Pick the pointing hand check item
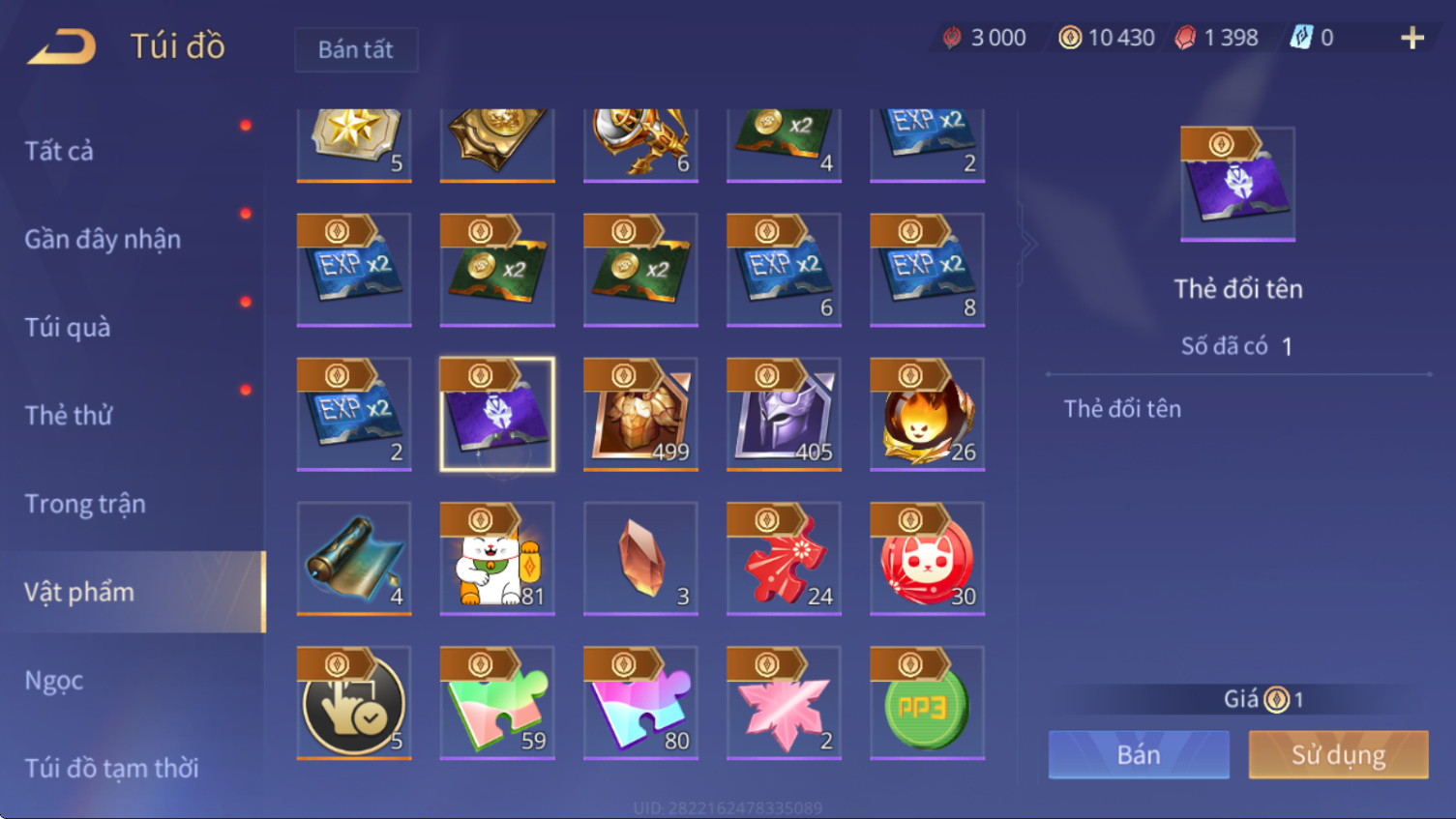This screenshot has height=819, width=1456. click(354, 703)
